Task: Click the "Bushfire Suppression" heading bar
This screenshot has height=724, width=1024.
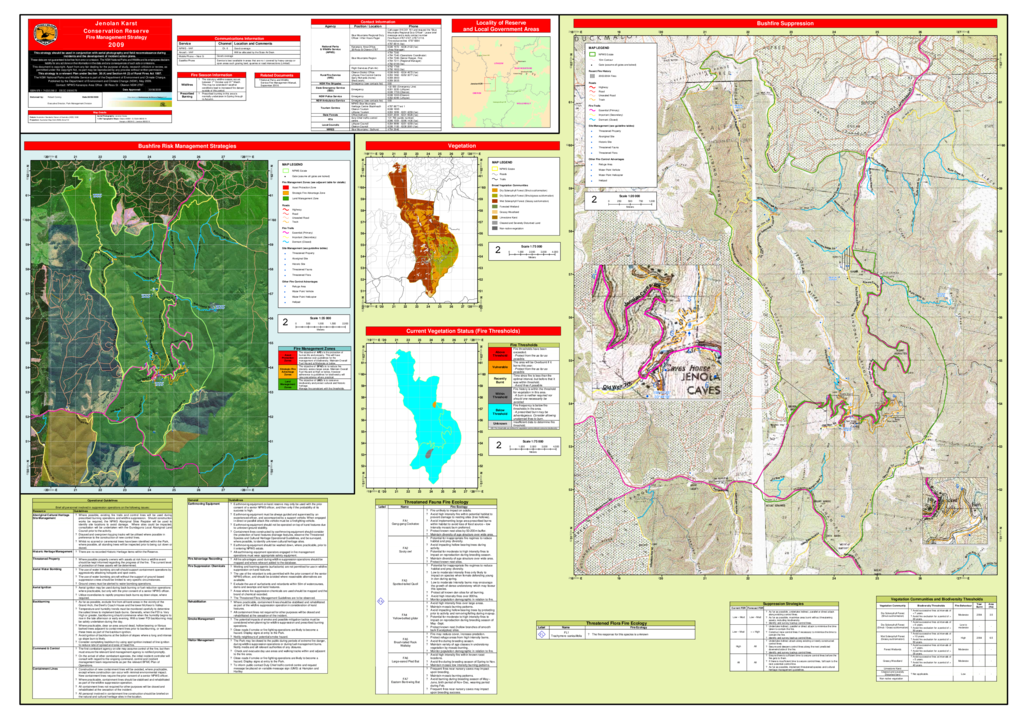Action: coord(785,24)
